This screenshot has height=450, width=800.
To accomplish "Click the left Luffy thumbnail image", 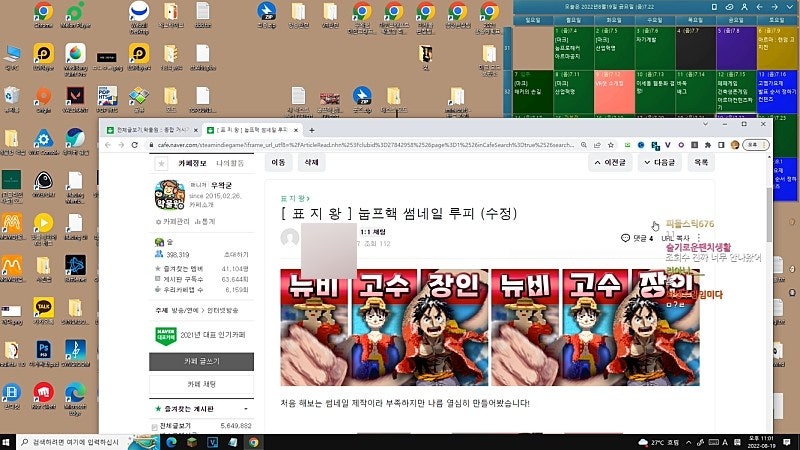I will click(x=384, y=328).
